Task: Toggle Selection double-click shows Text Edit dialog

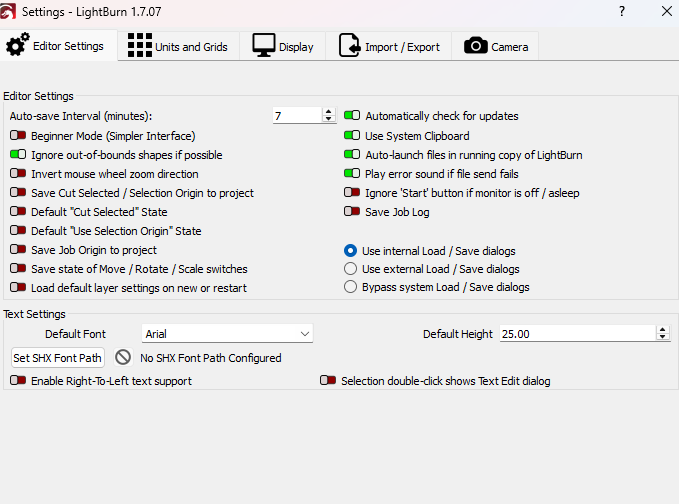Action: point(328,380)
